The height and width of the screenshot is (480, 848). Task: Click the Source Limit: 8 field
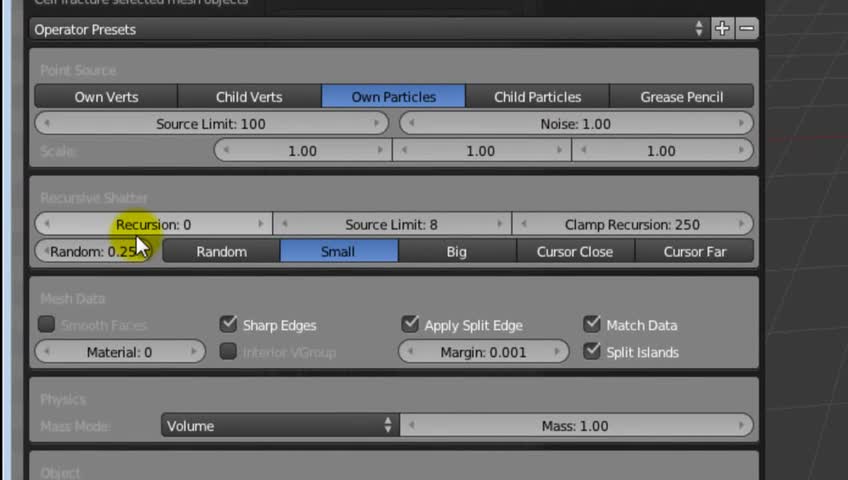click(392, 224)
